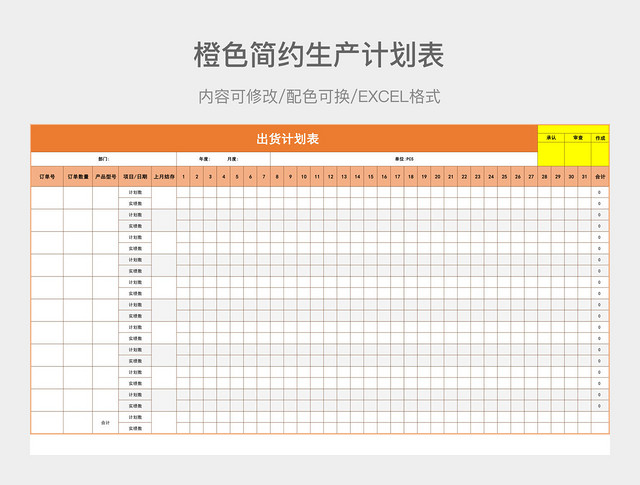This screenshot has width=640, height=485.
Task: Click the day 12 column header
Action: point(331,177)
